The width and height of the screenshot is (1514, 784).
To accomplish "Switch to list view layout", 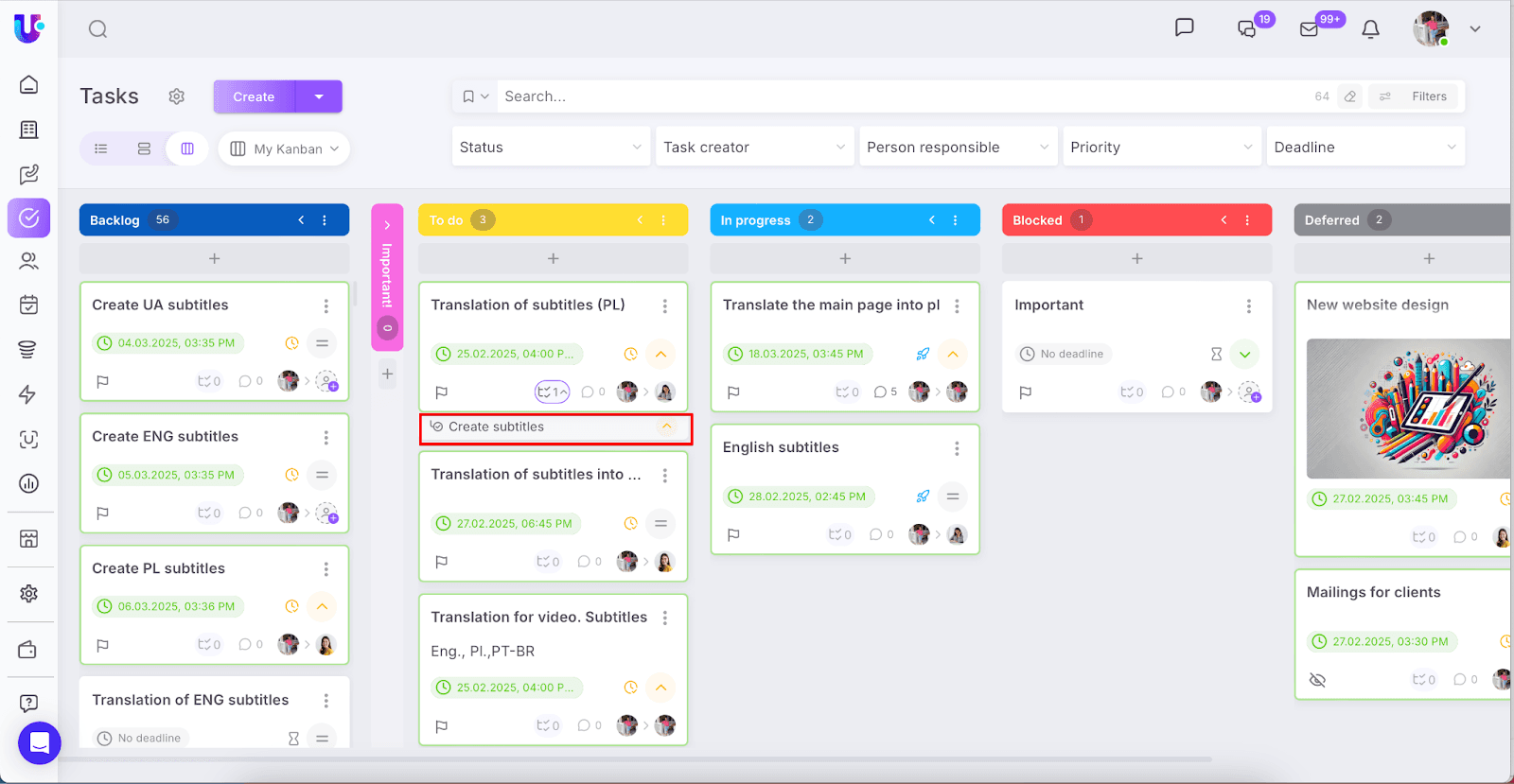I will pos(101,148).
